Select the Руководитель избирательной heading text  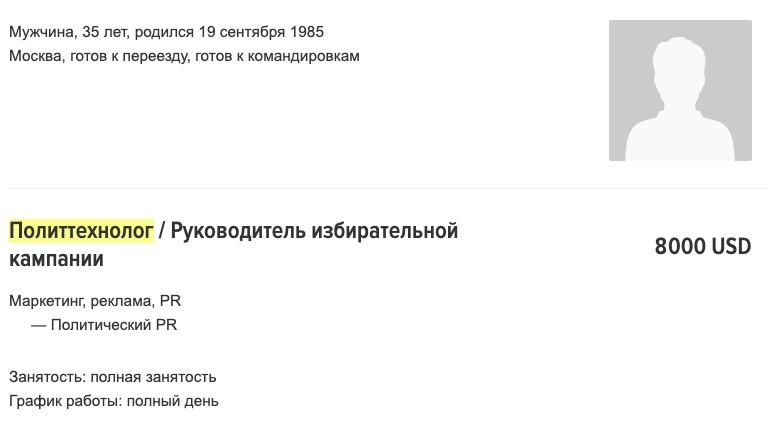314,231
